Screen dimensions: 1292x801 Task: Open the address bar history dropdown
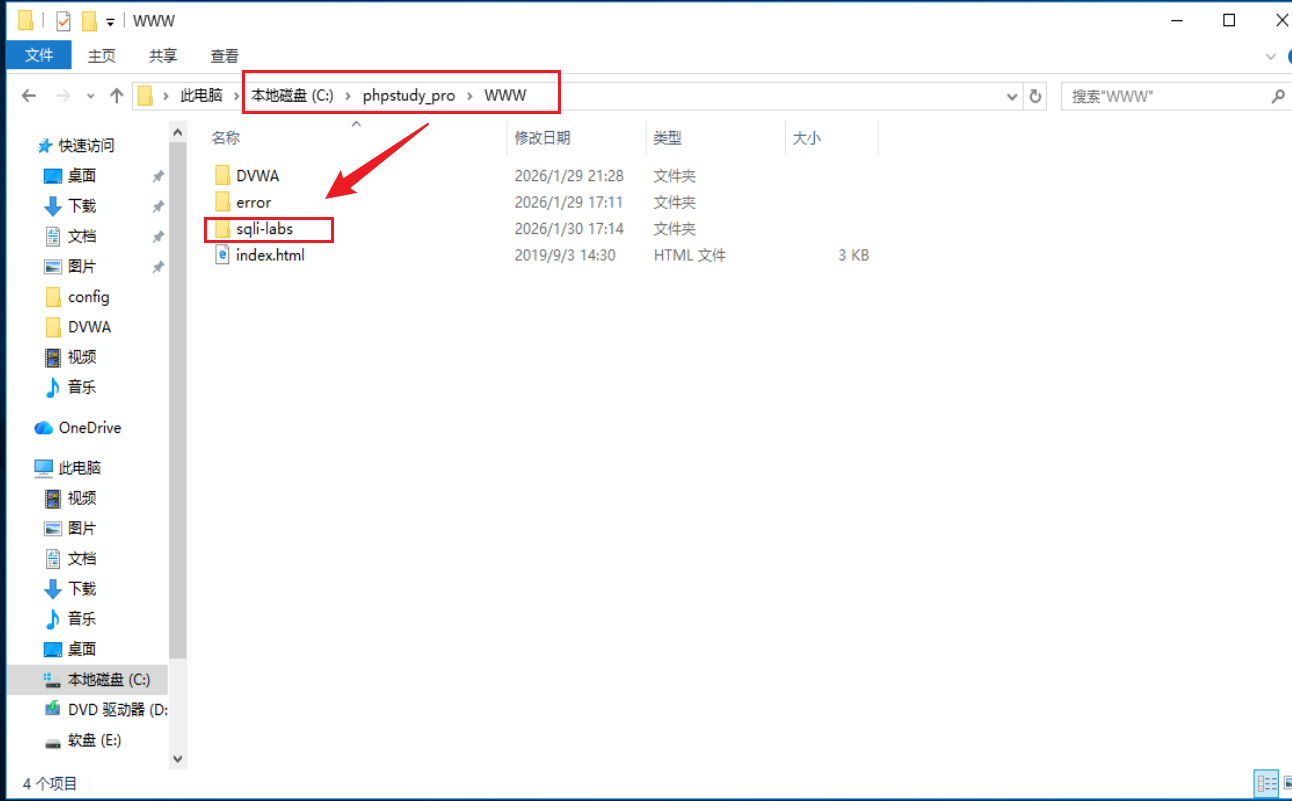coord(1012,96)
